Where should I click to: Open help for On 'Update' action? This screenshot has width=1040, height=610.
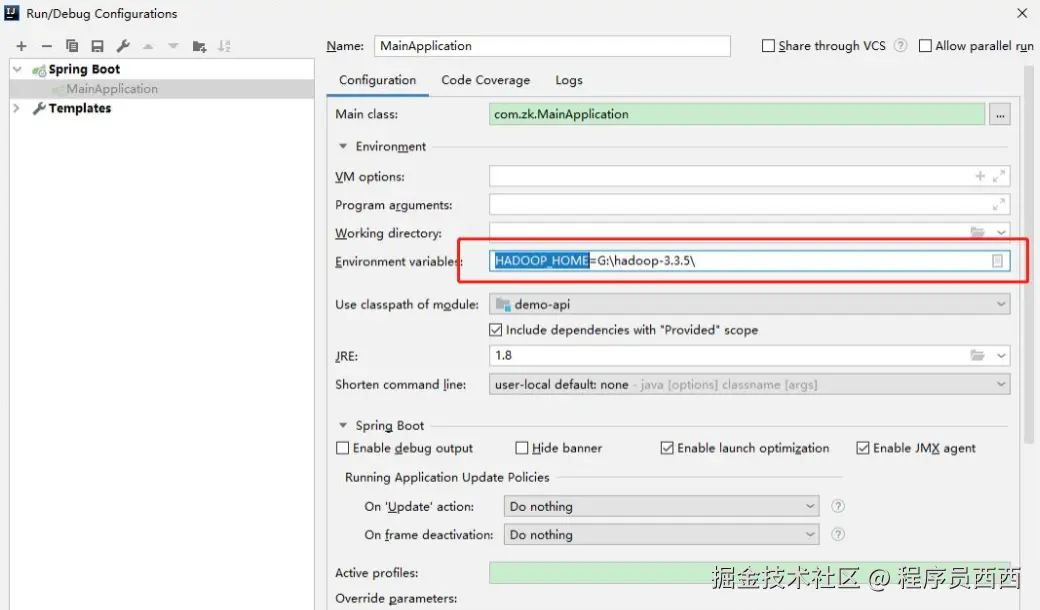(838, 507)
